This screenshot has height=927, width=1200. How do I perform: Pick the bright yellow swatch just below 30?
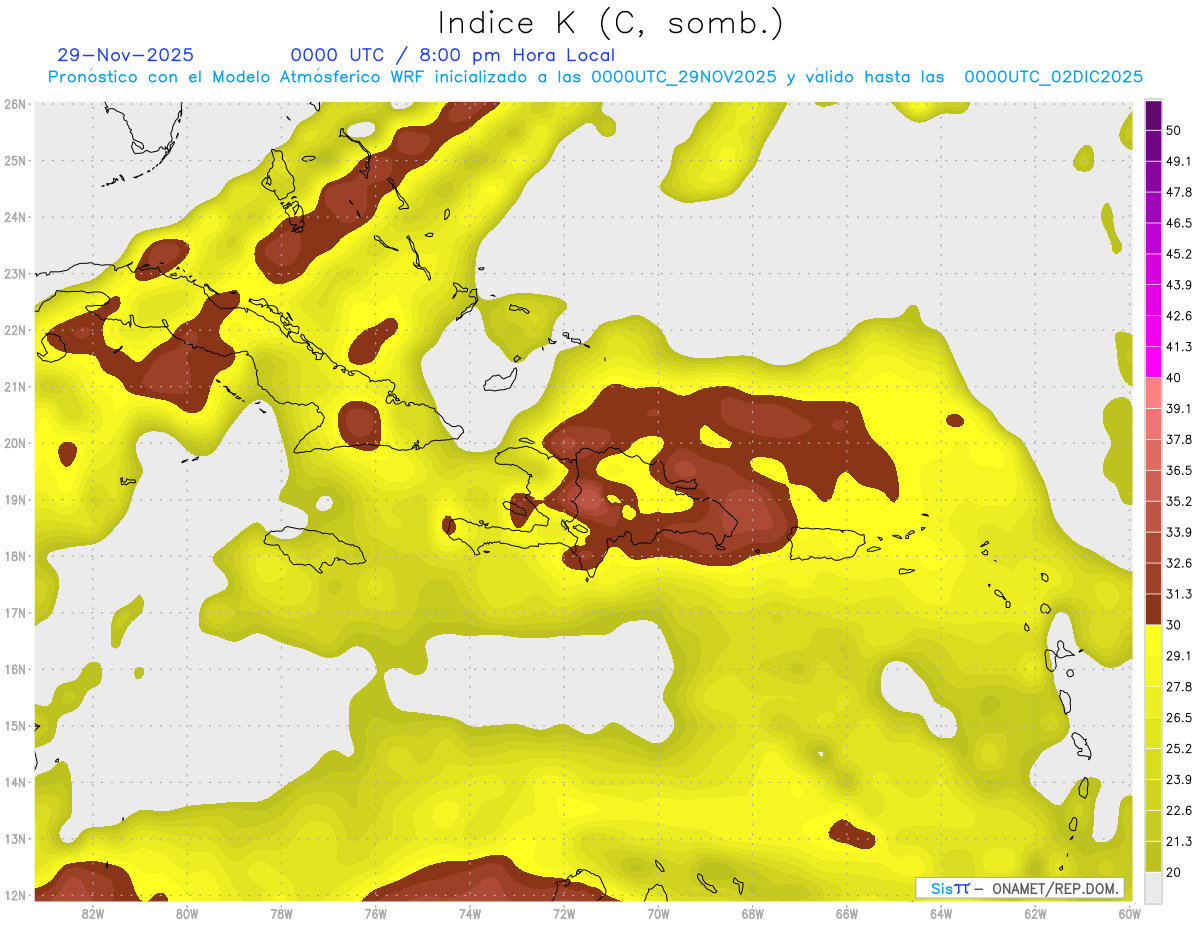click(1153, 640)
